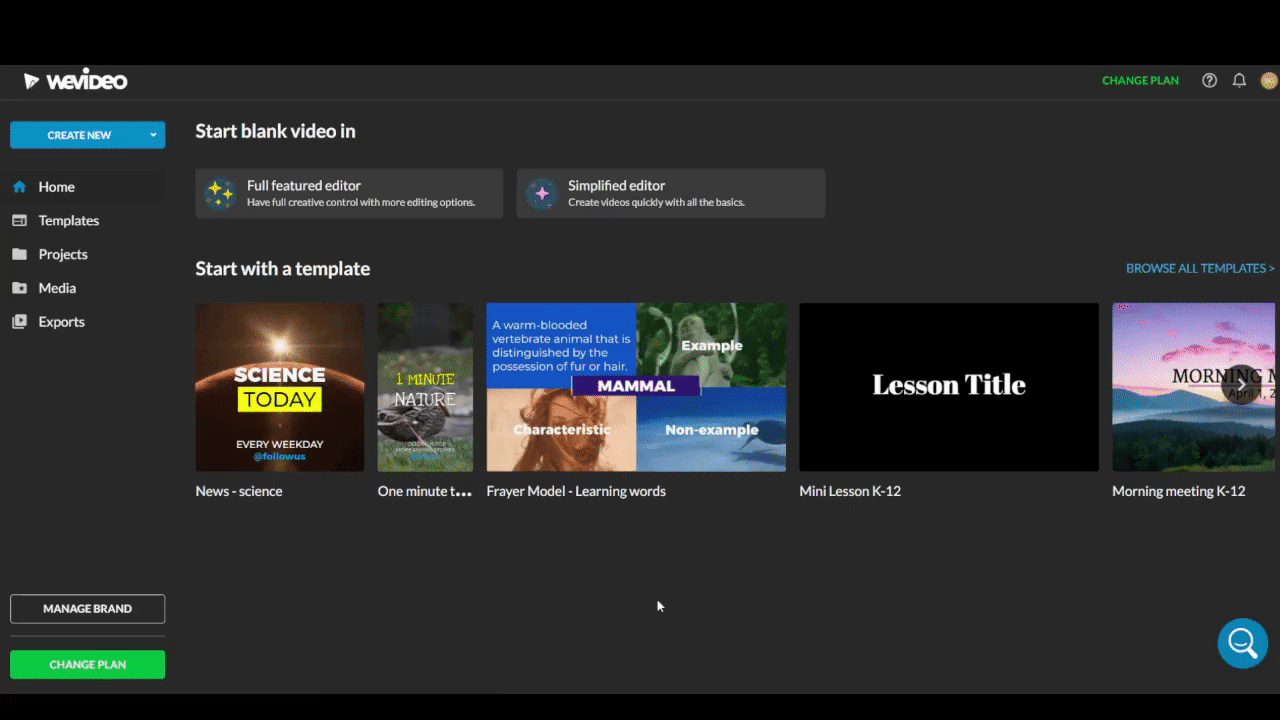Image resolution: width=1280 pixels, height=720 pixels.
Task: Click the Media folder icon in sidebar
Action: tap(19, 288)
